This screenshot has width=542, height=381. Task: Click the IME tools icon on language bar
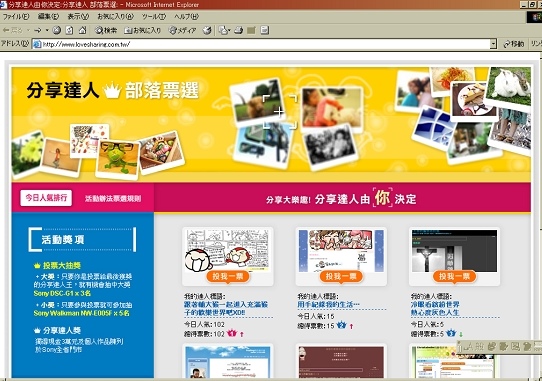pyautogui.click(x=515, y=346)
